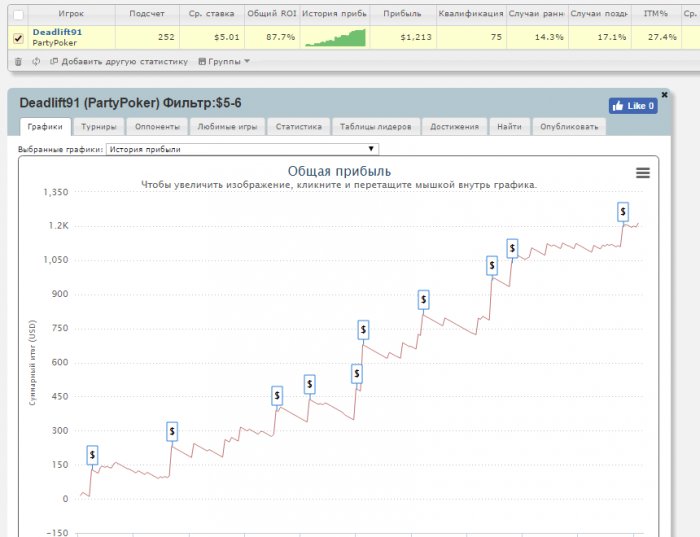The image size is (700, 537).
Task: Toggle the select-all checkbox in table header
Action: coord(18,15)
